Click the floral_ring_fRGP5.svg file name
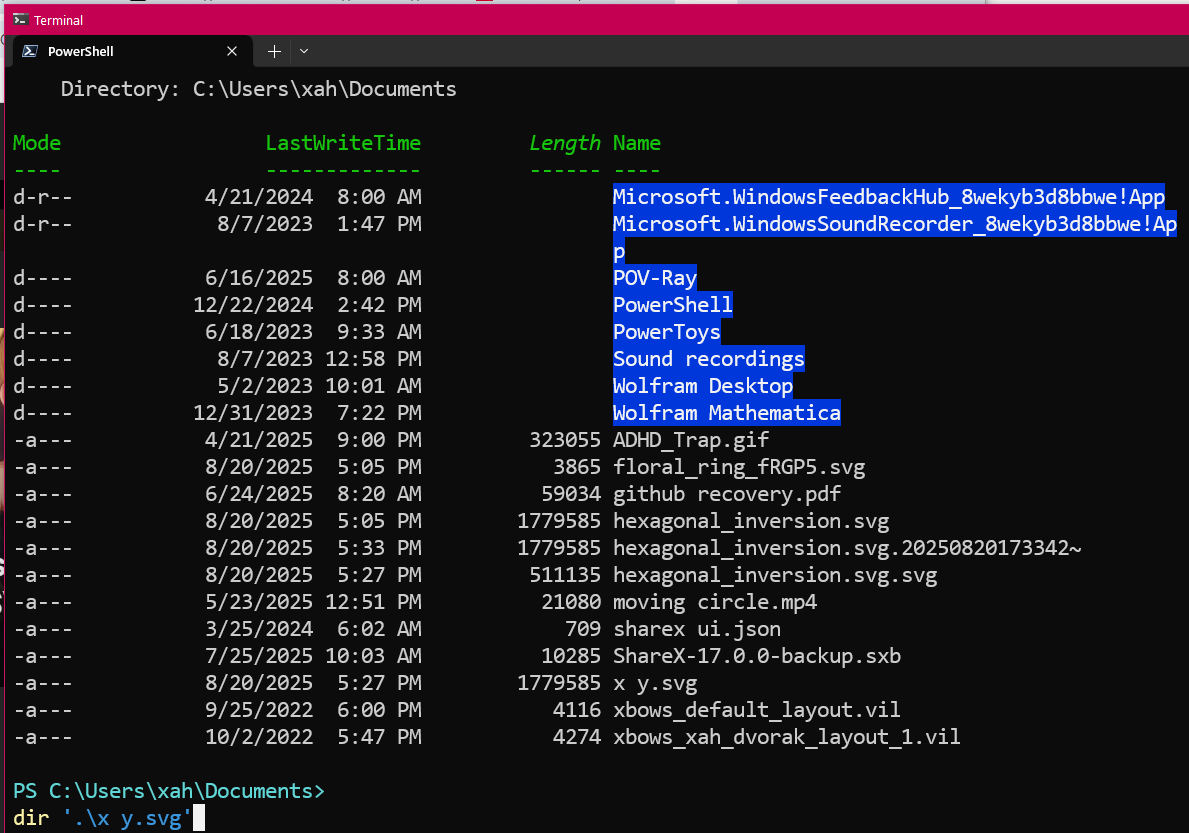This screenshot has width=1189, height=833. point(739,467)
